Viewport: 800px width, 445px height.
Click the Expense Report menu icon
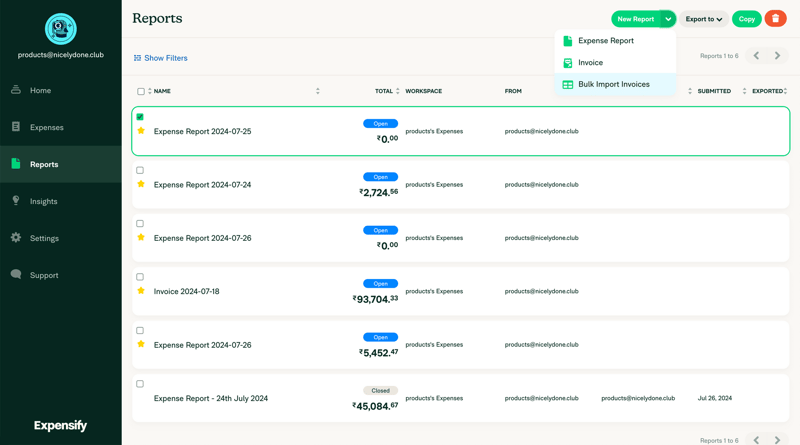(567, 41)
